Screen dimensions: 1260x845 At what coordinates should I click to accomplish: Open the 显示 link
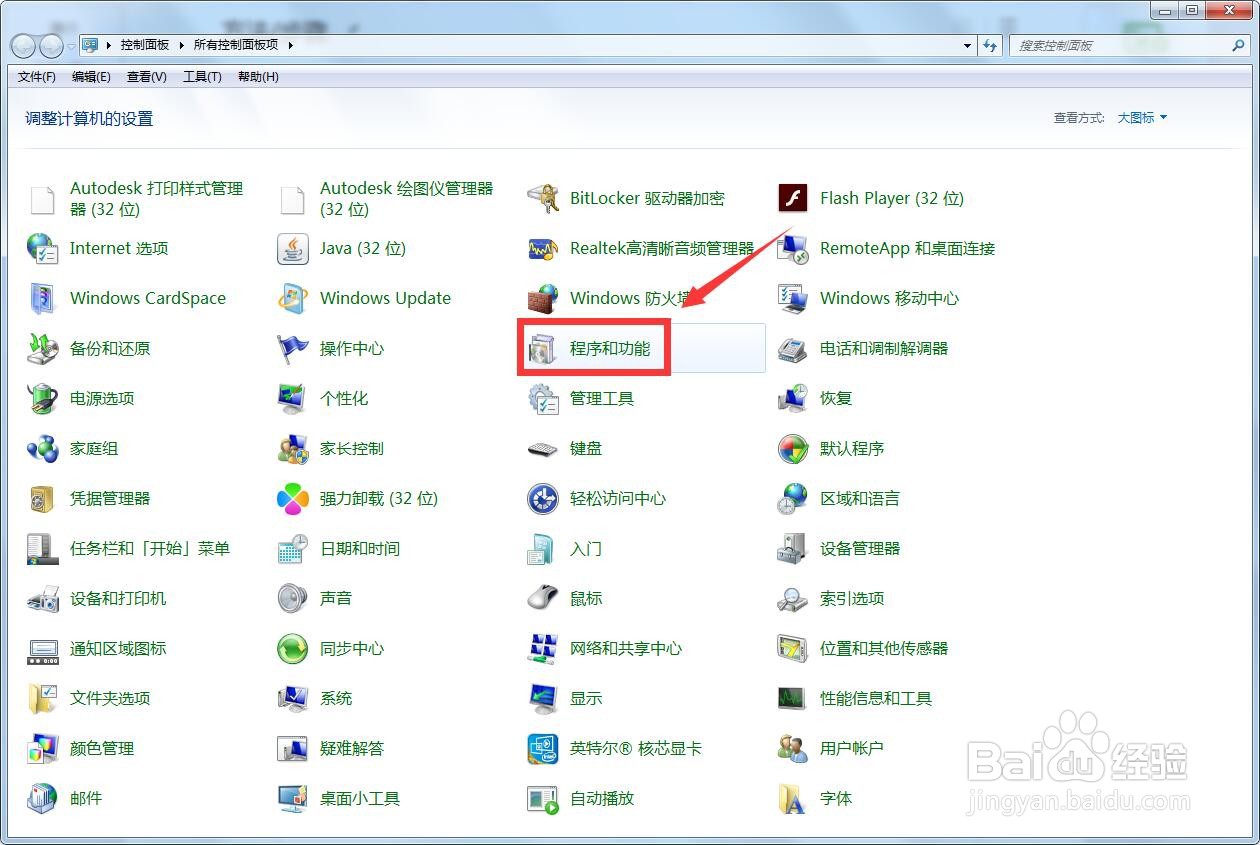click(586, 698)
